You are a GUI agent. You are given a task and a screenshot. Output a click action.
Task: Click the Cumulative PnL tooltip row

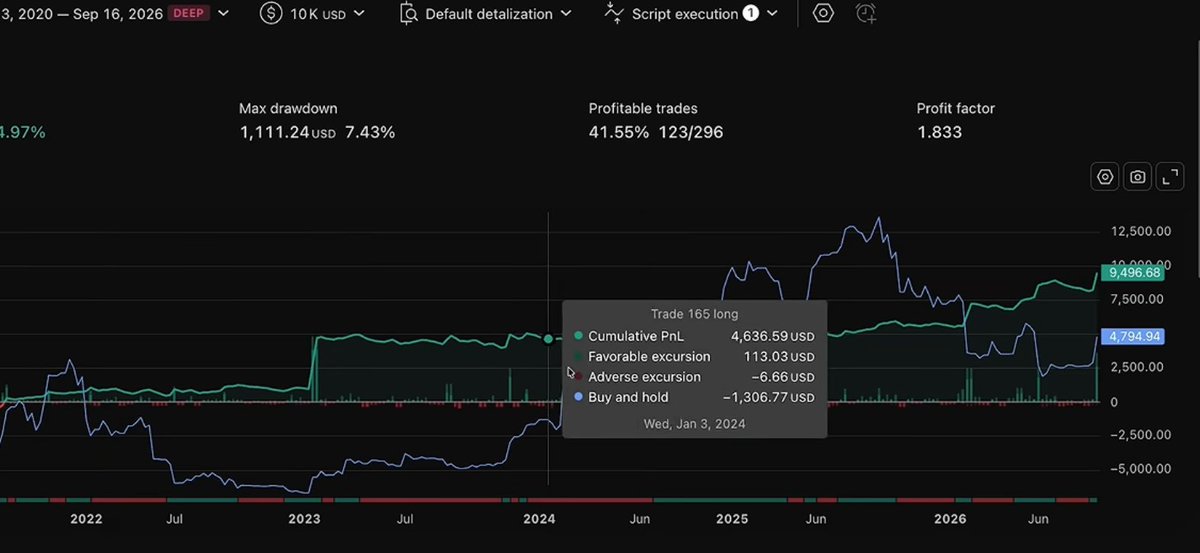(x=694, y=336)
